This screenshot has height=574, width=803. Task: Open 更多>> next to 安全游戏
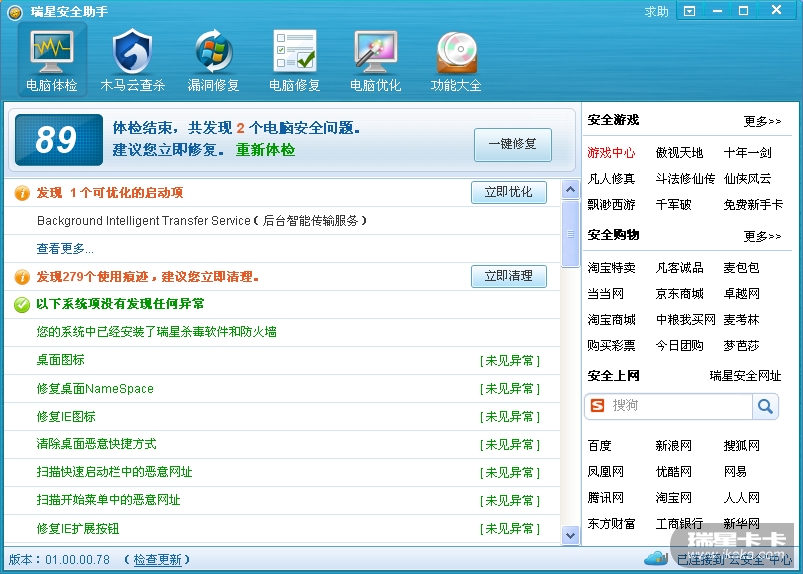pos(762,121)
